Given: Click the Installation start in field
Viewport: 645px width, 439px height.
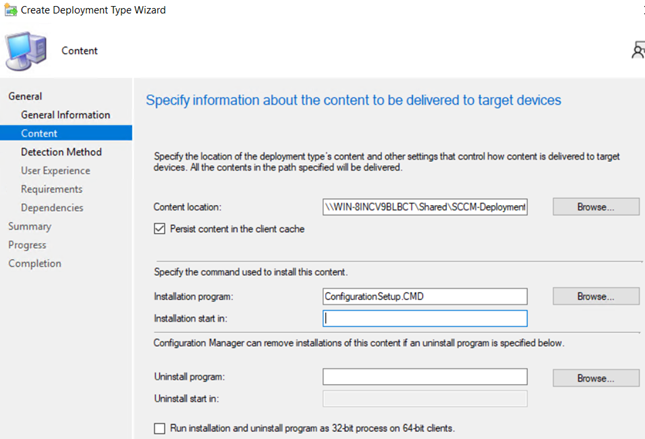Looking at the screenshot, I should tap(425, 319).
